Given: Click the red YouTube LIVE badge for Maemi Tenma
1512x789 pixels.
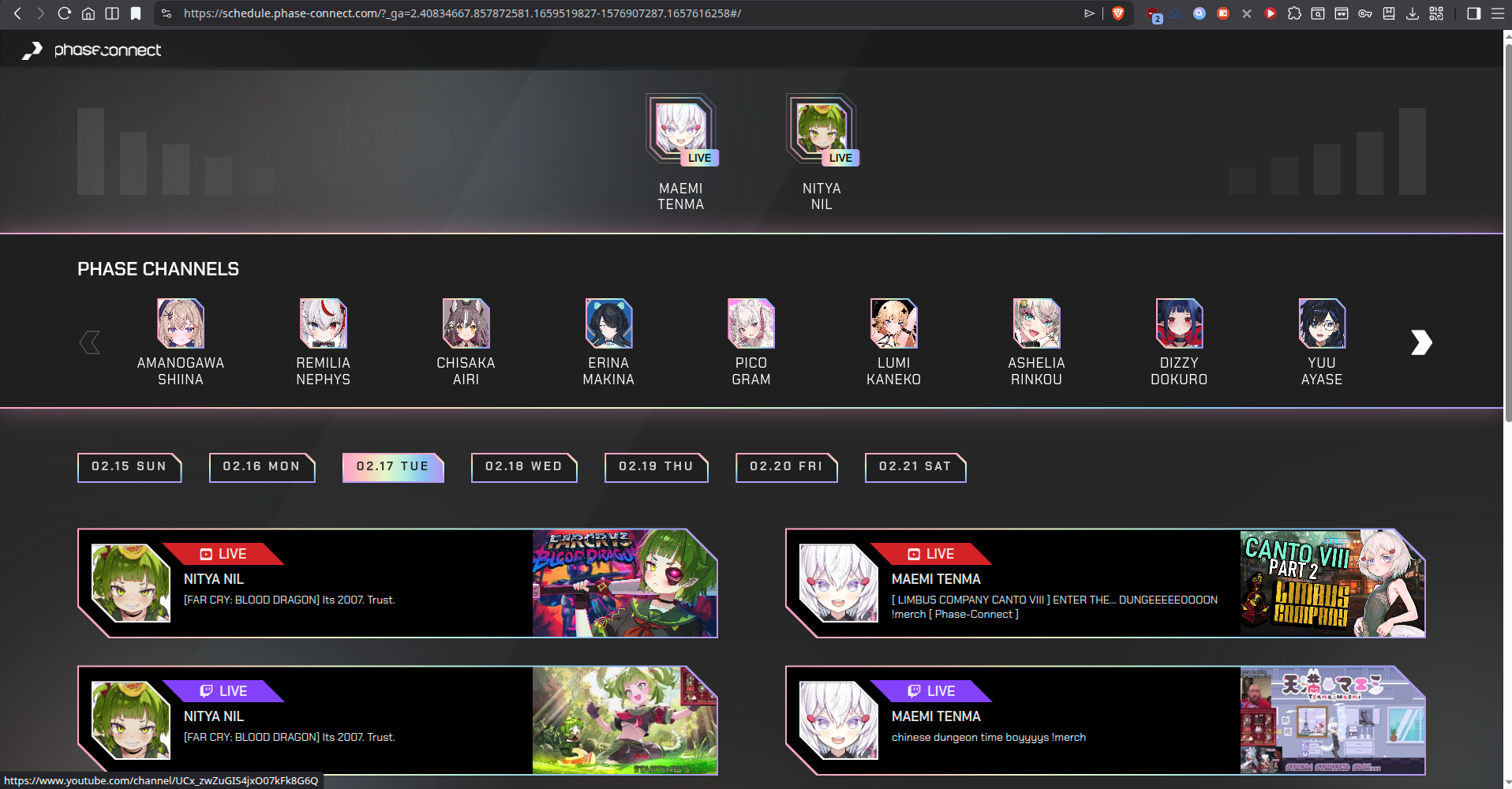Looking at the screenshot, I should coord(931,554).
